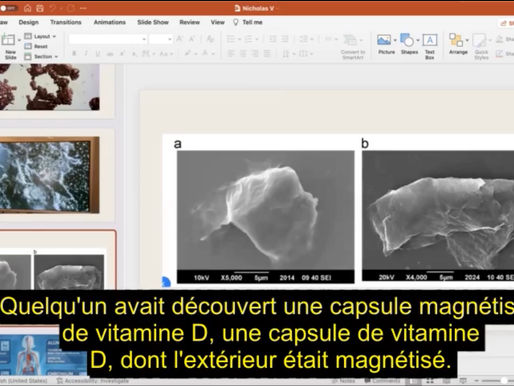Click the increase indent icon
The width and height of the screenshot is (514, 386).
click(x=285, y=39)
